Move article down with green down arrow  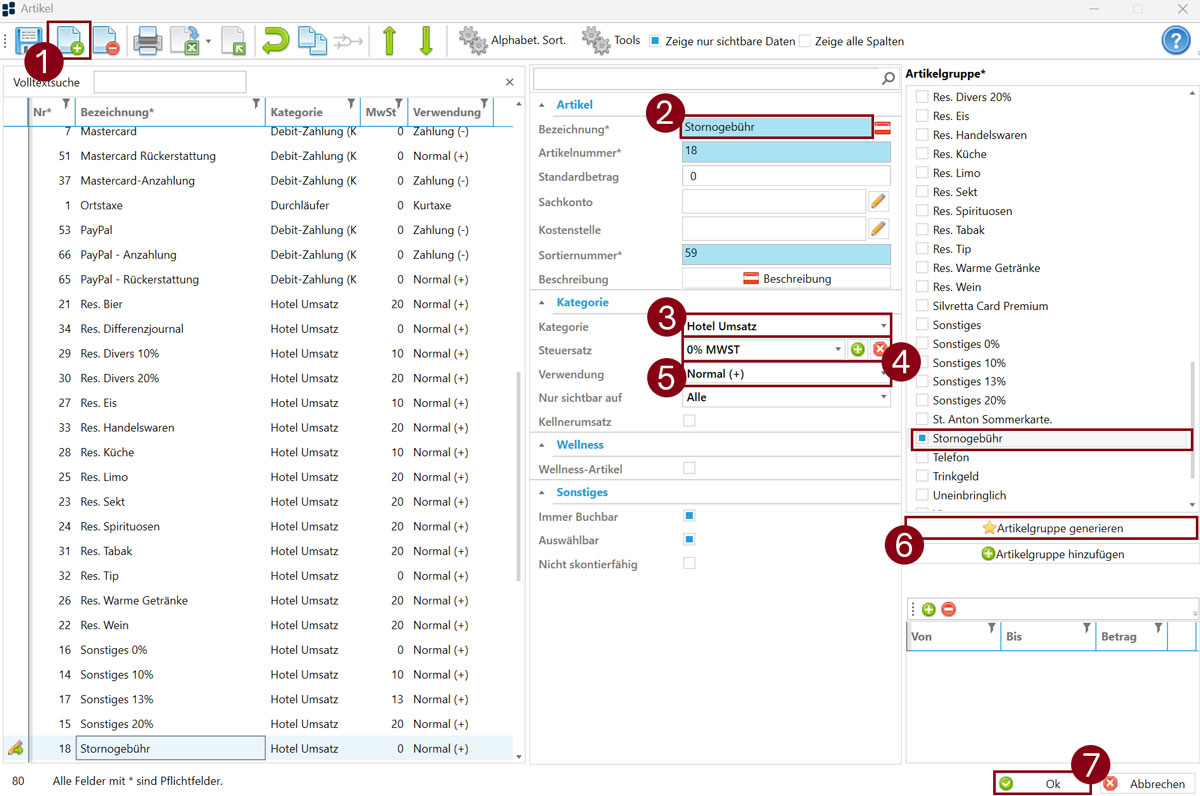[x=426, y=41]
